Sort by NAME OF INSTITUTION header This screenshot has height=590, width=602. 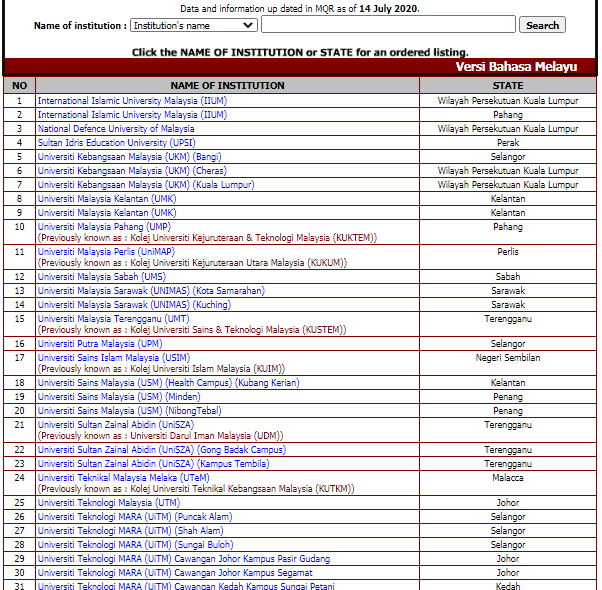tap(227, 85)
